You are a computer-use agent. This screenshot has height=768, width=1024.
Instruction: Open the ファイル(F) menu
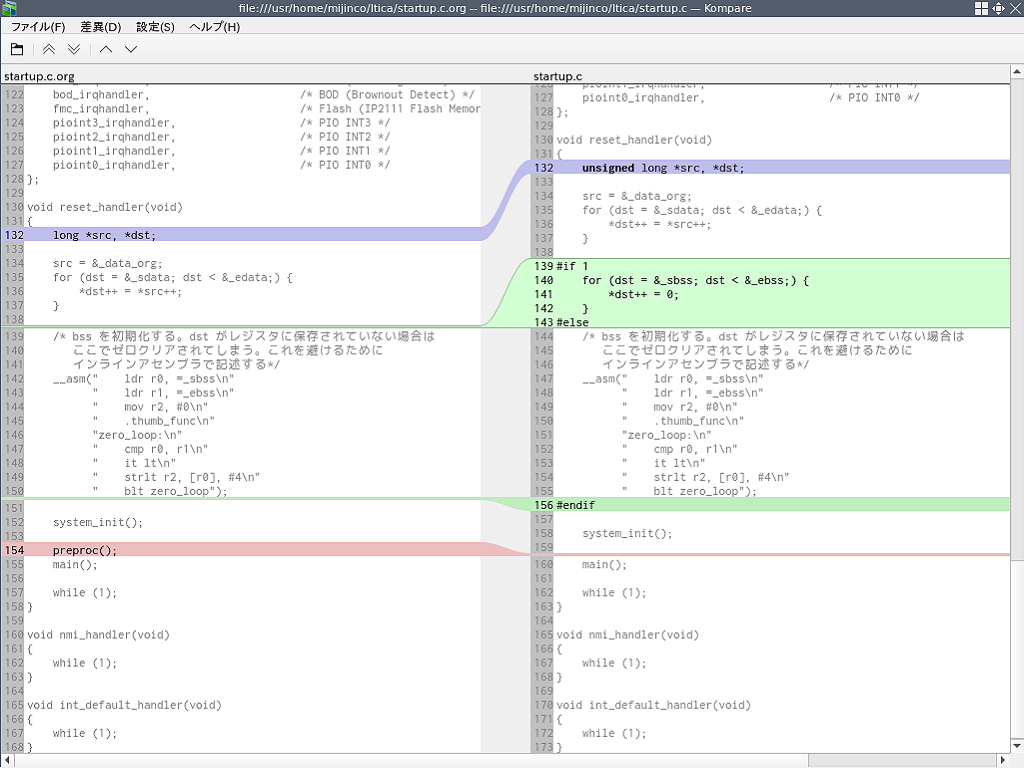[38, 27]
